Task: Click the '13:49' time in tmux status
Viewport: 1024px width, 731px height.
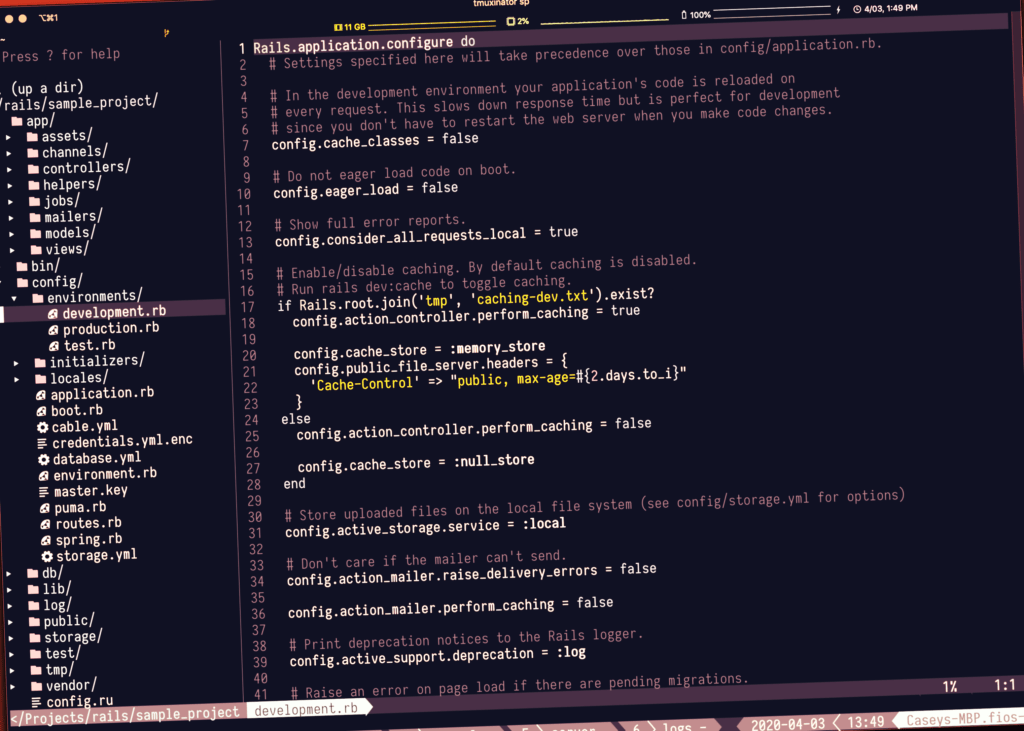Action: [865, 722]
